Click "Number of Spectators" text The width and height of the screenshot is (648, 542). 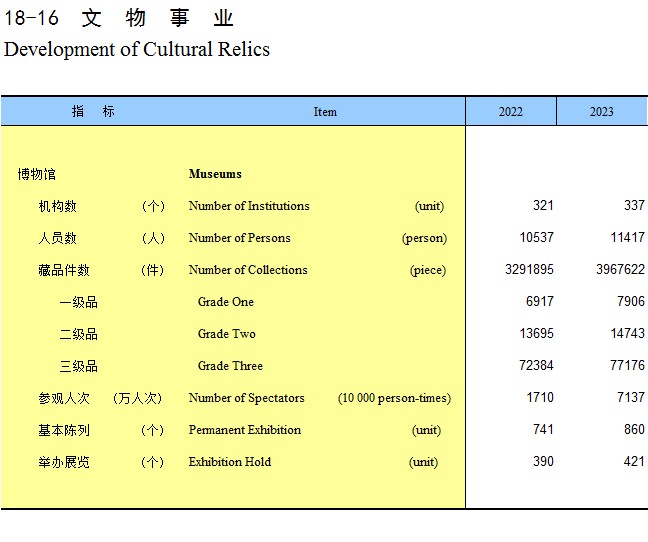click(x=246, y=398)
